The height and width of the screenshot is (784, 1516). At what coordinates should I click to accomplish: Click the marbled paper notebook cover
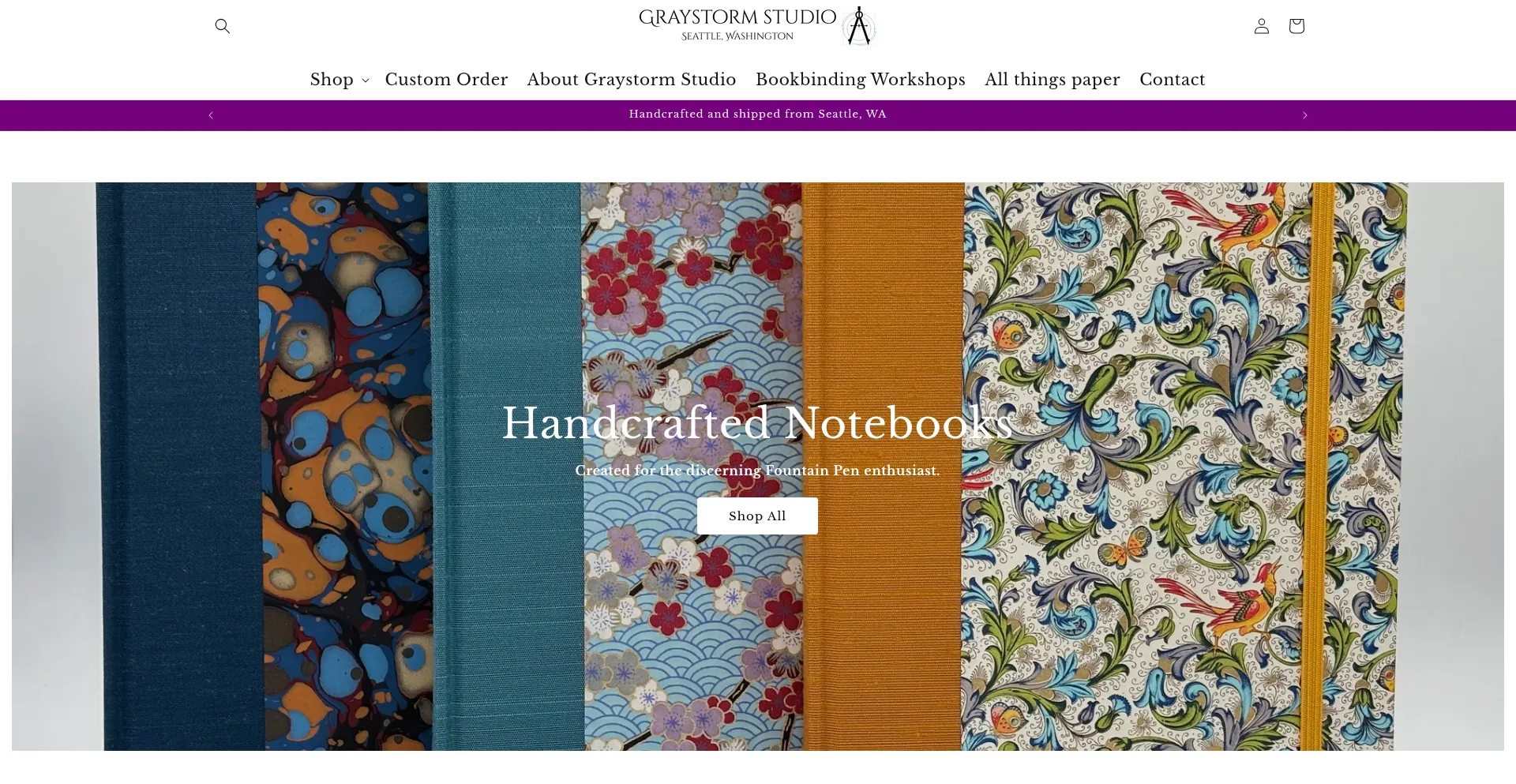pyautogui.click(x=343, y=466)
